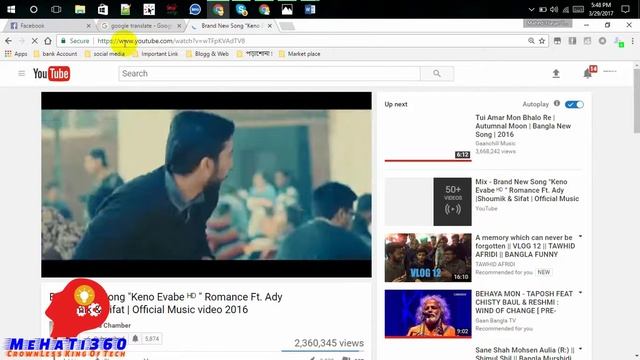Open the VLOG 12 thumbnail
Viewport: 640px width, 360px height.
coord(428,258)
